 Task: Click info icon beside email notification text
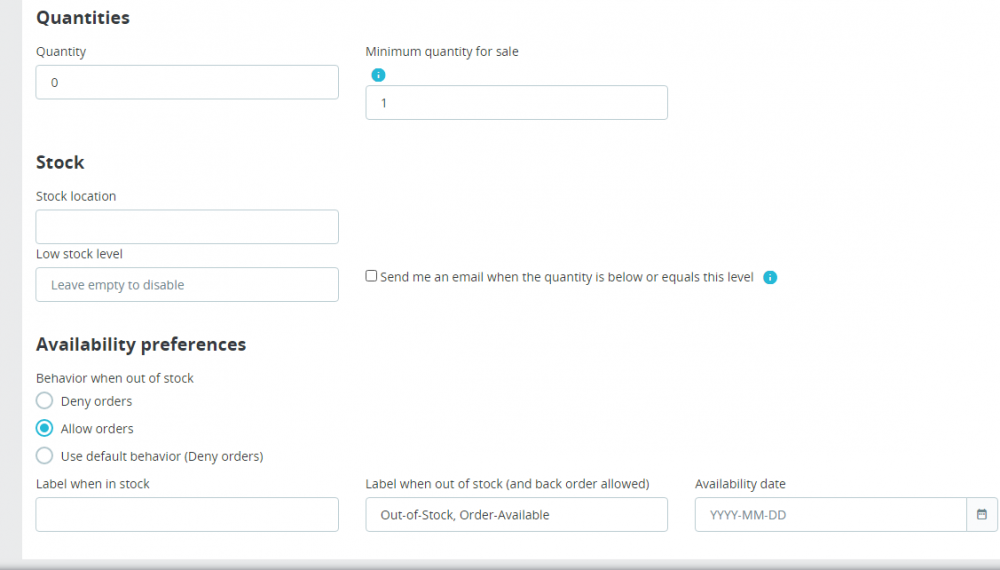(770, 277)
